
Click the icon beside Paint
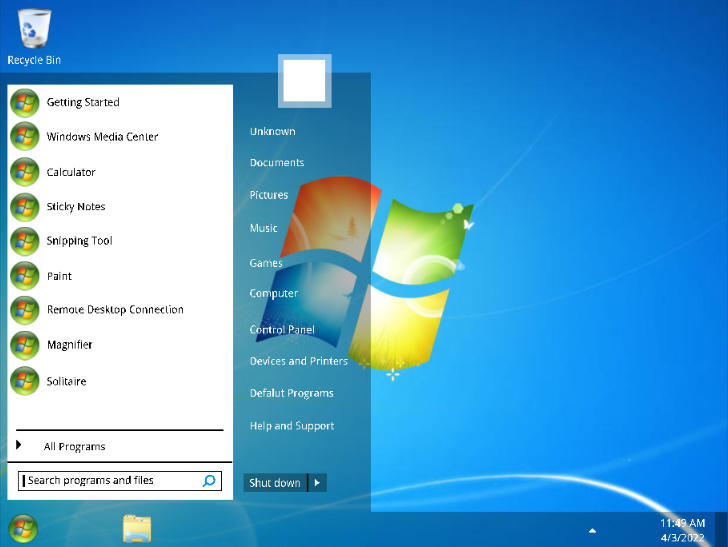(x=25, y=276)
